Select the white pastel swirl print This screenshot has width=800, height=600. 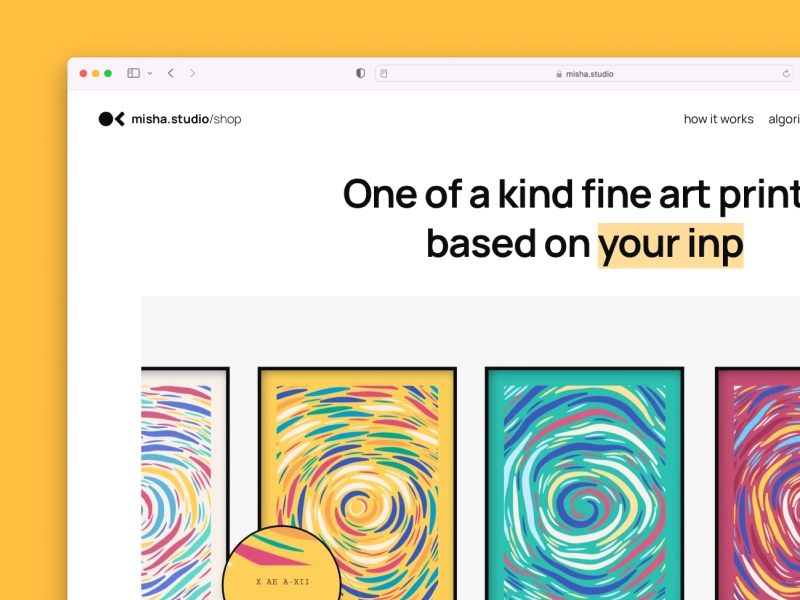click(185, 484)
